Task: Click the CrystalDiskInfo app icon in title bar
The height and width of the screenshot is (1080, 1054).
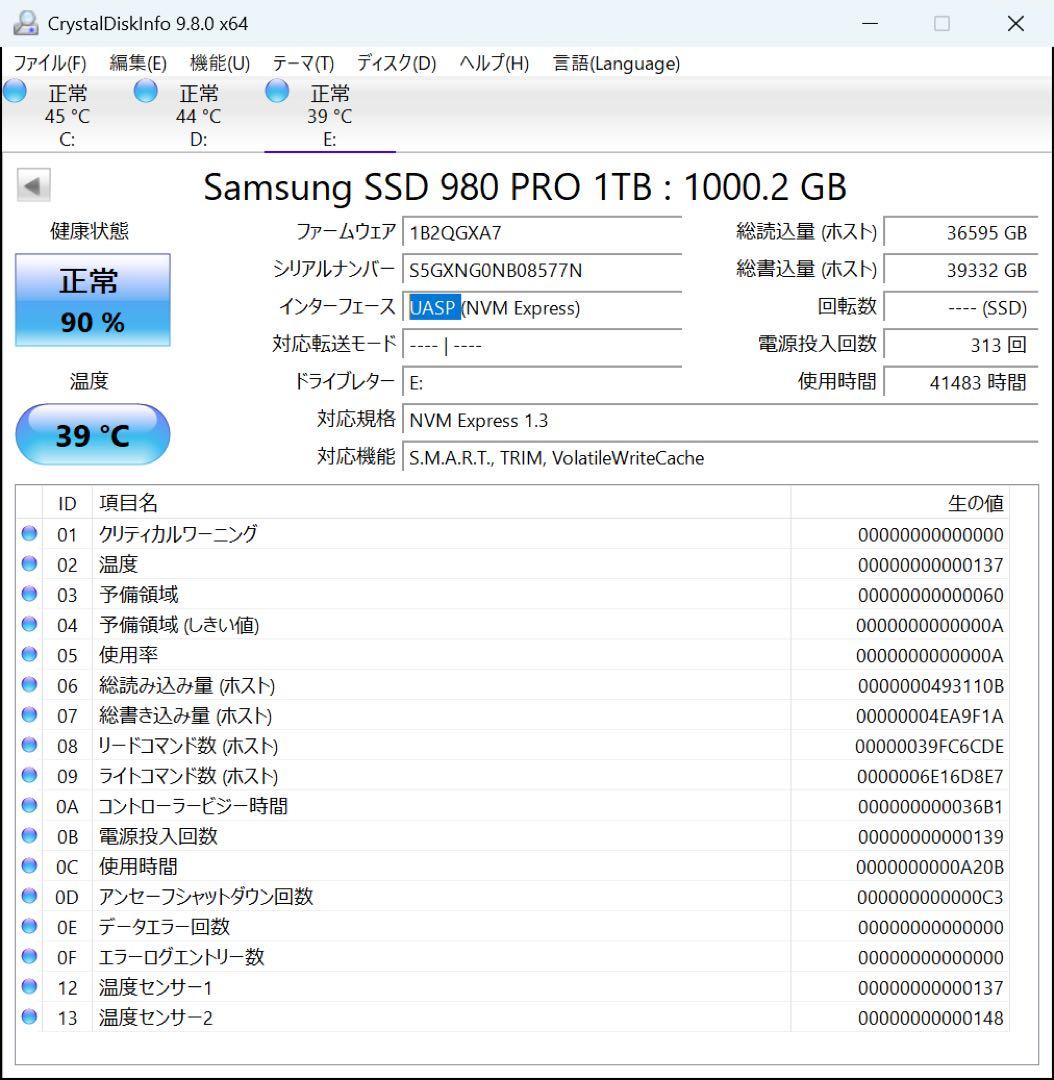Action: click(x=25, y=23)
